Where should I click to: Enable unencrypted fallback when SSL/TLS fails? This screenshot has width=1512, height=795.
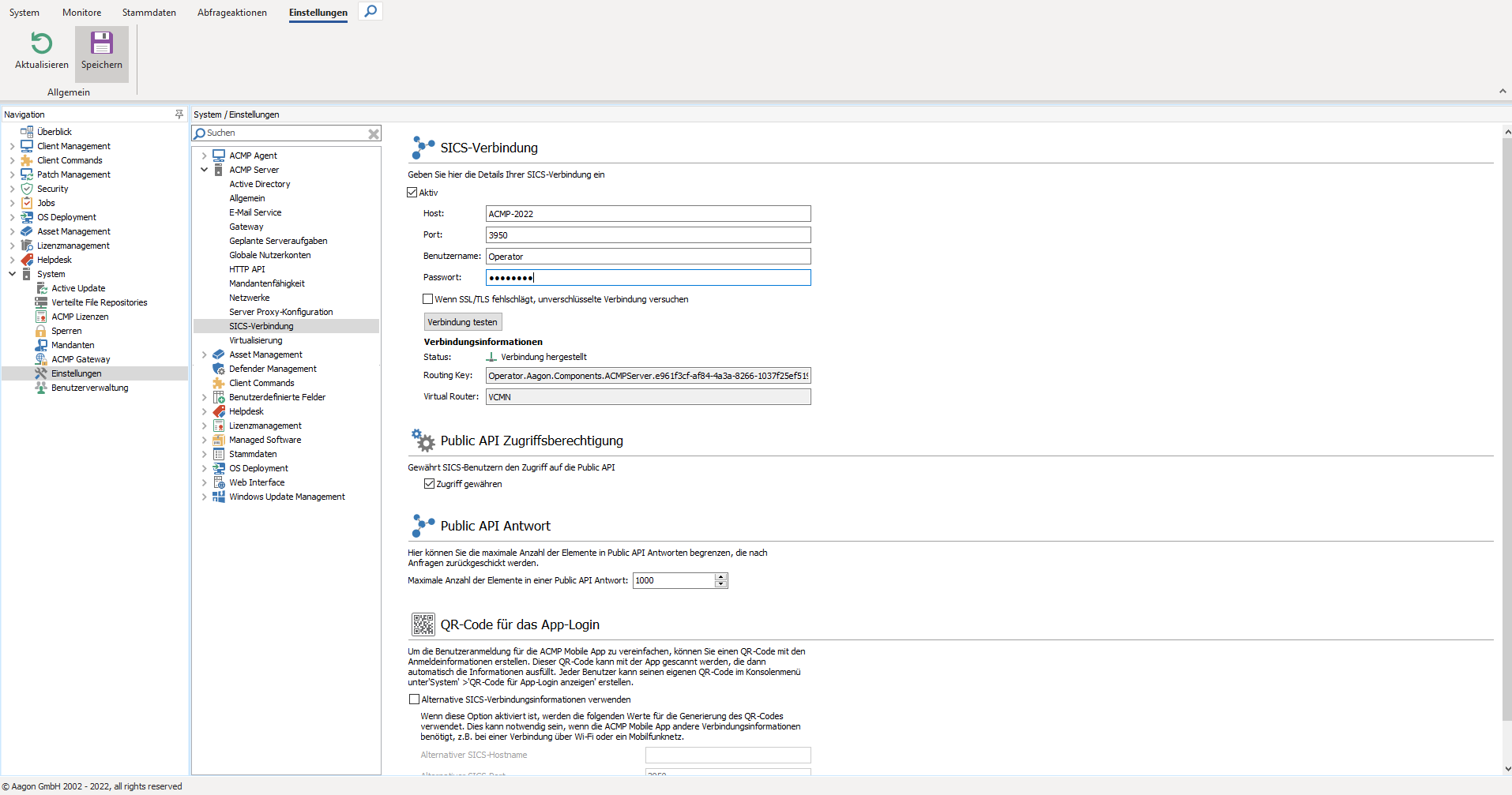coord(428,299)
